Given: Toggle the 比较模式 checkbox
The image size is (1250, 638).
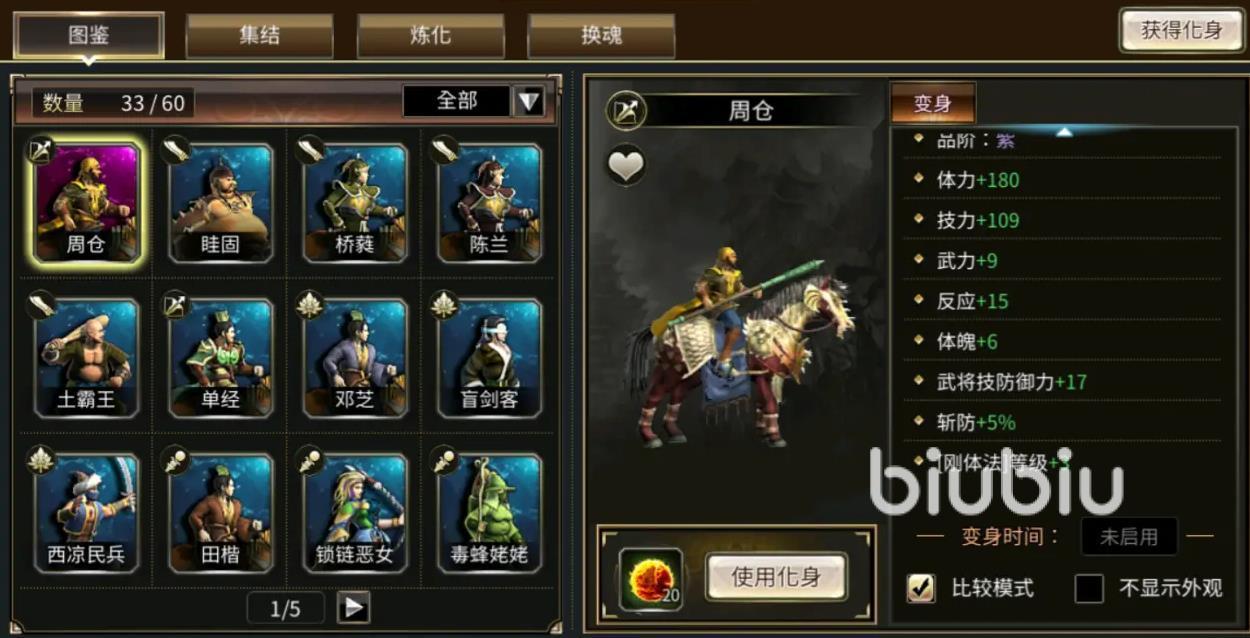Looking at the screenshot, I should pyautogui.click(x=921, y=588).
